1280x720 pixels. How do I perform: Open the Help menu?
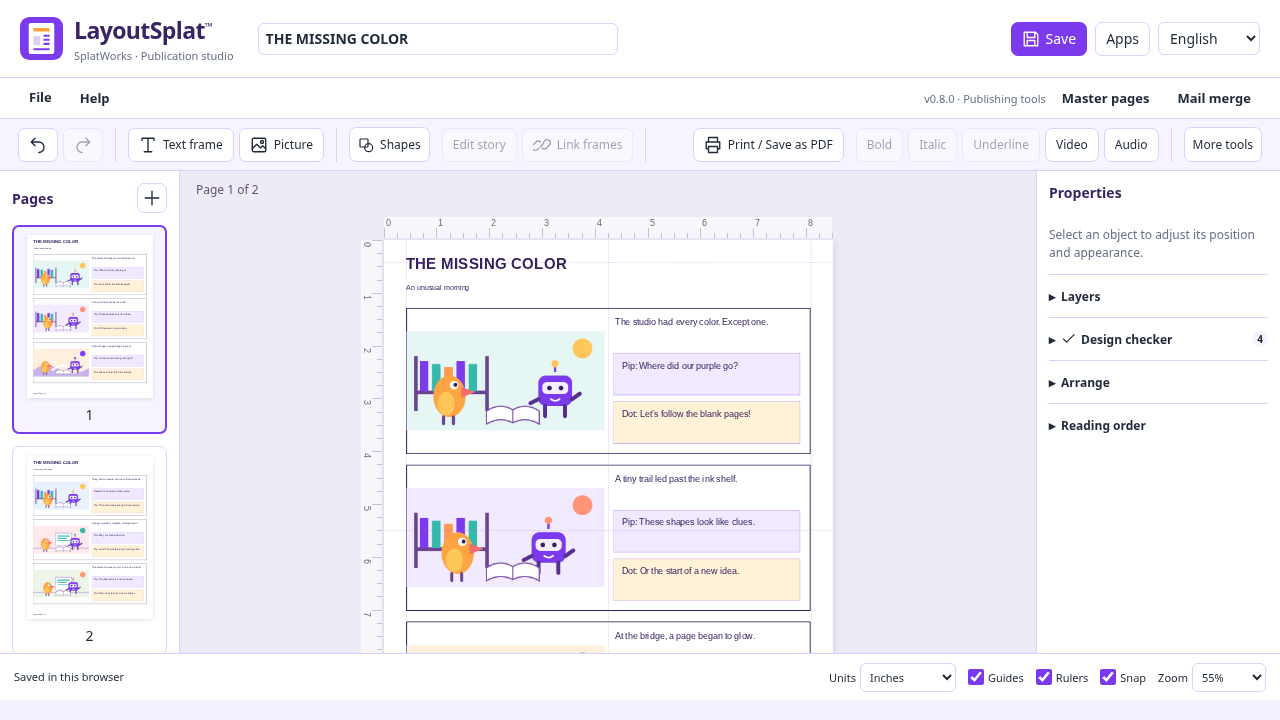tap(95, 98)
